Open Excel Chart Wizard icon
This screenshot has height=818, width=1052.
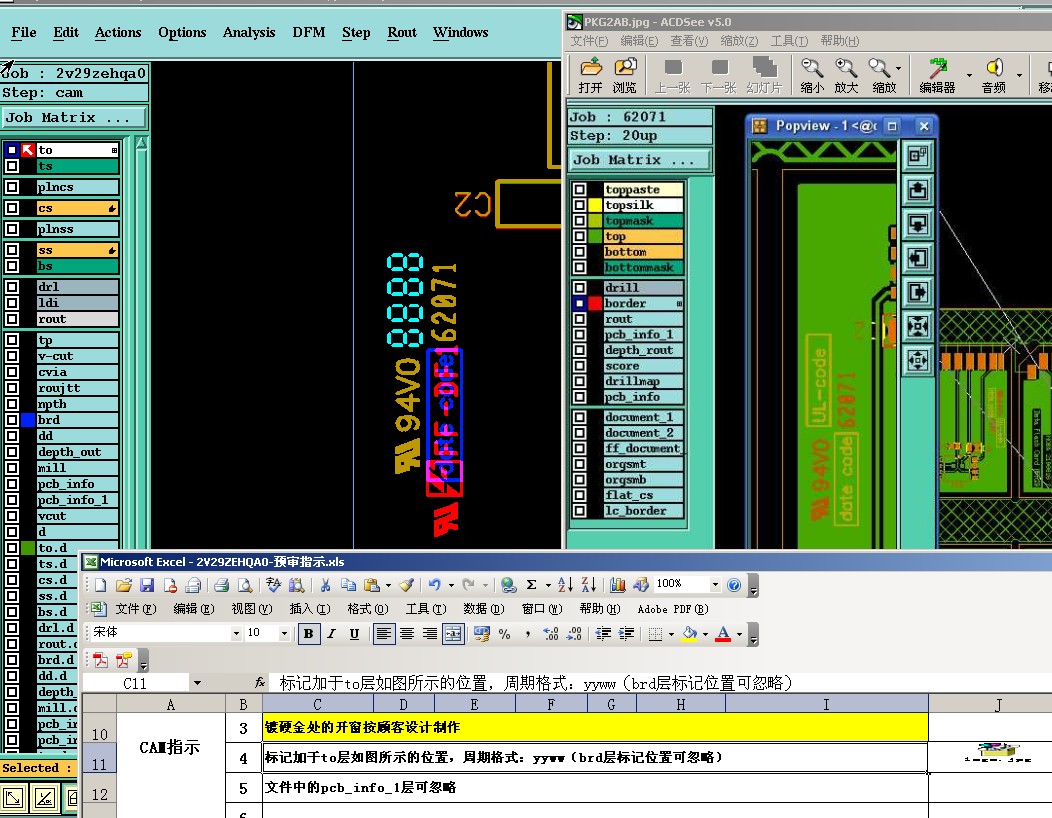coord(618,585)
